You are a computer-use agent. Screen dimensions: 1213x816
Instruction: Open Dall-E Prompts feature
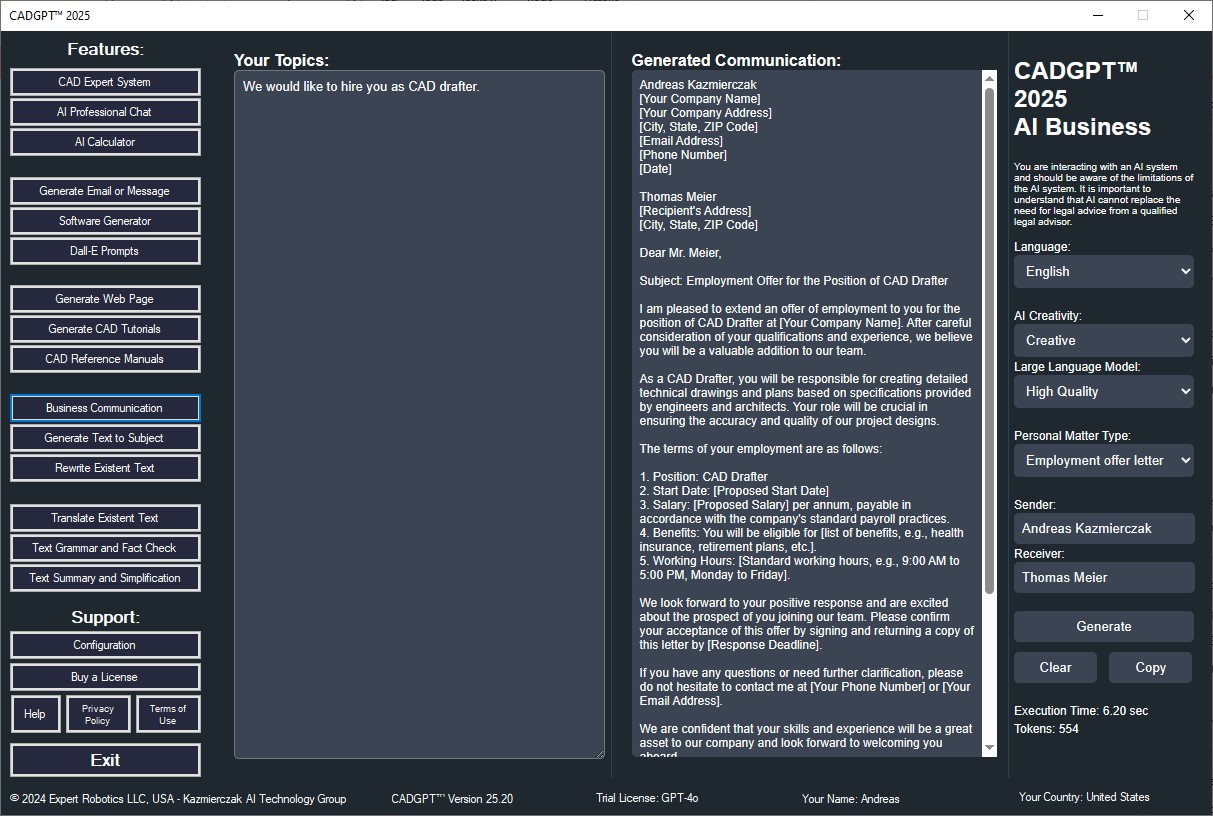point(105,251)
